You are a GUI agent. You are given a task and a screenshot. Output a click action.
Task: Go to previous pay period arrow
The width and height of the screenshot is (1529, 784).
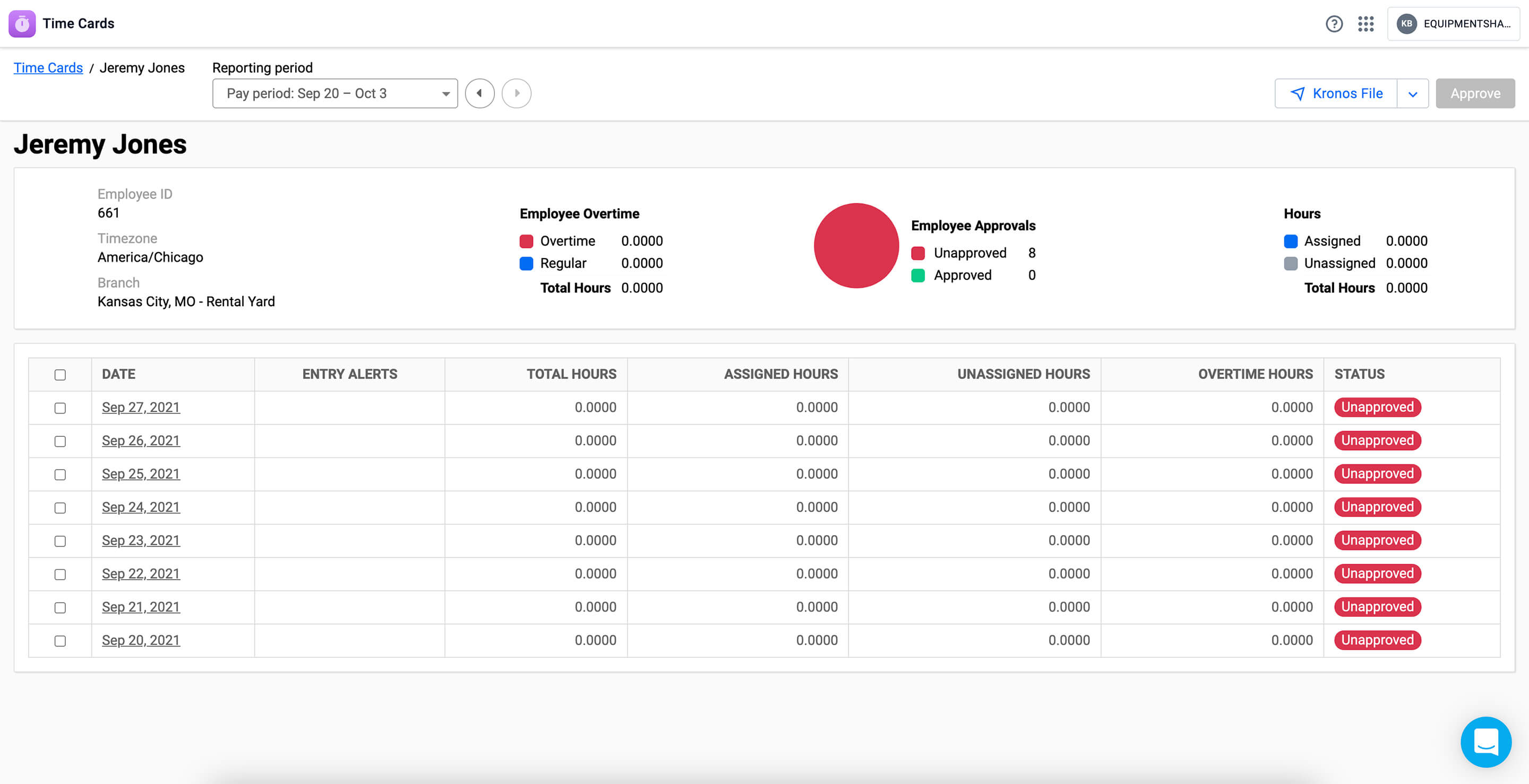[479, 93]
